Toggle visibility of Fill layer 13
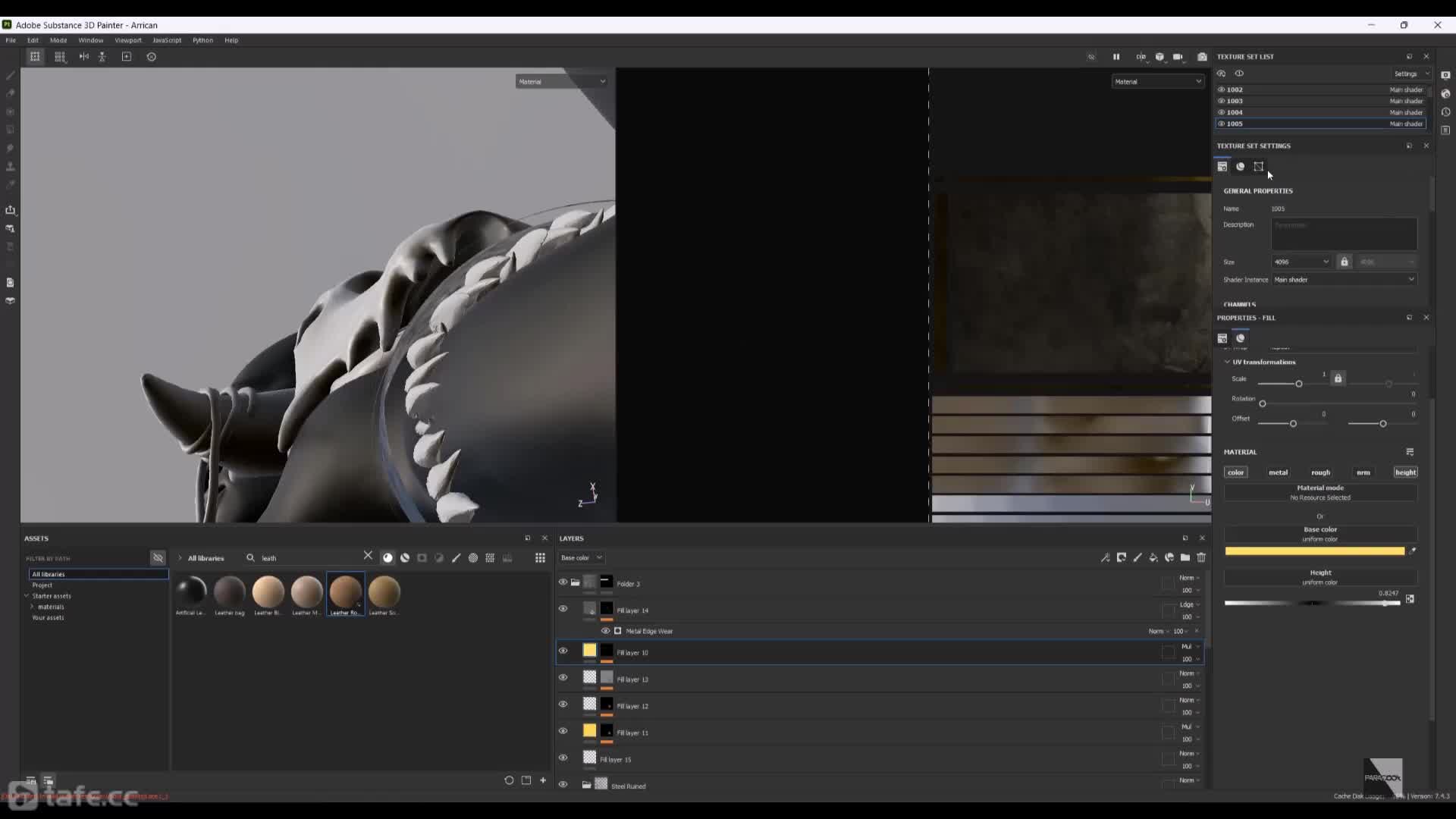This screenshot has width=1456, height=819. (x=563, y=678)
